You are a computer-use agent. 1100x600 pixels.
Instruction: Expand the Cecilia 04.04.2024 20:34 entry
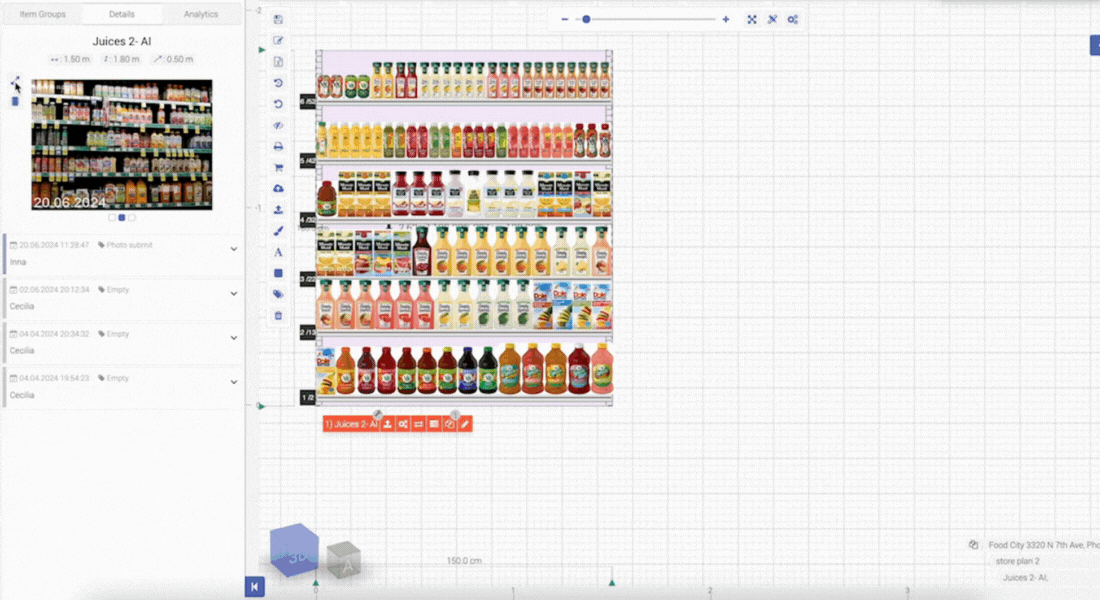tap(234, 338)
